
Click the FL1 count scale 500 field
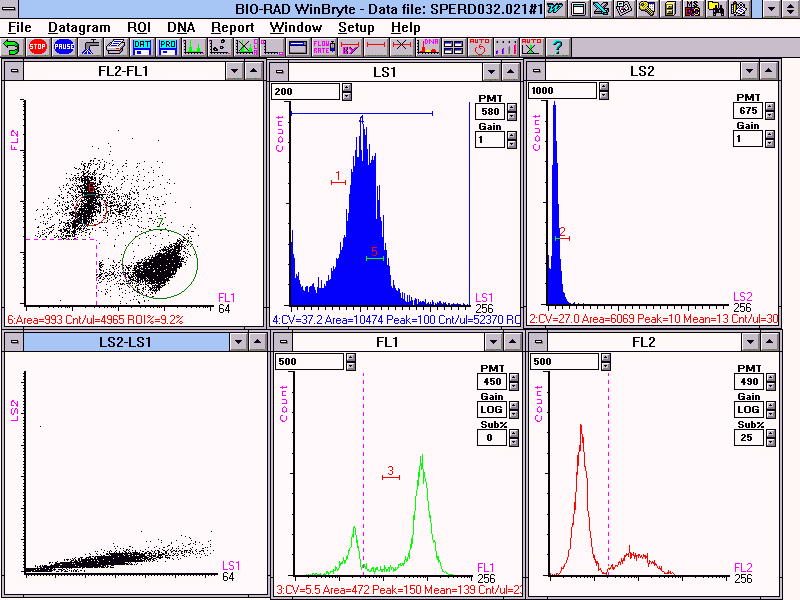pyautogui.click(x=309, y=362)
